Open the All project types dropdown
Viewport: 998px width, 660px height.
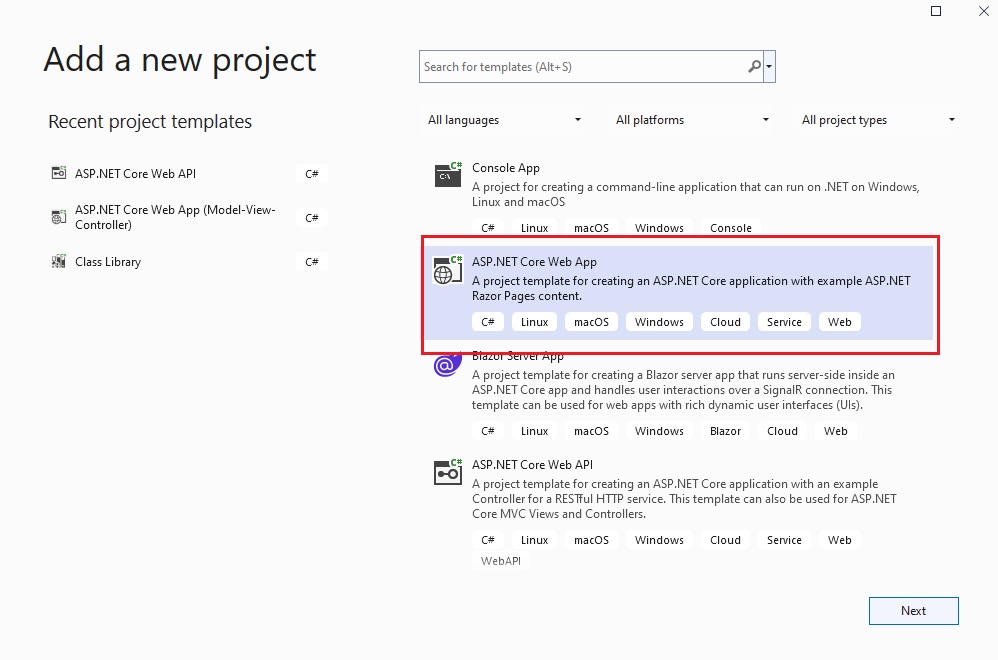(x=878, y=120)
